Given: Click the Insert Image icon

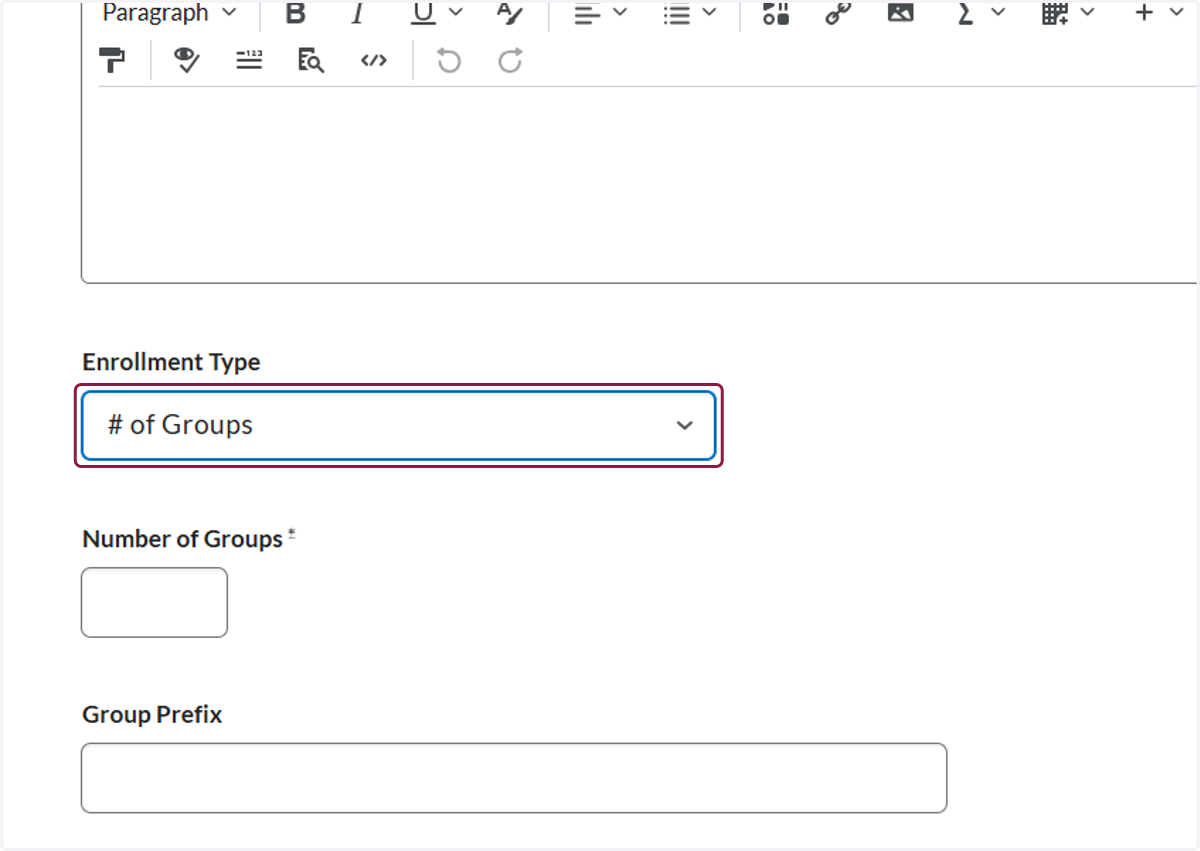Looking at the screenshot, I should pos(901,13).
